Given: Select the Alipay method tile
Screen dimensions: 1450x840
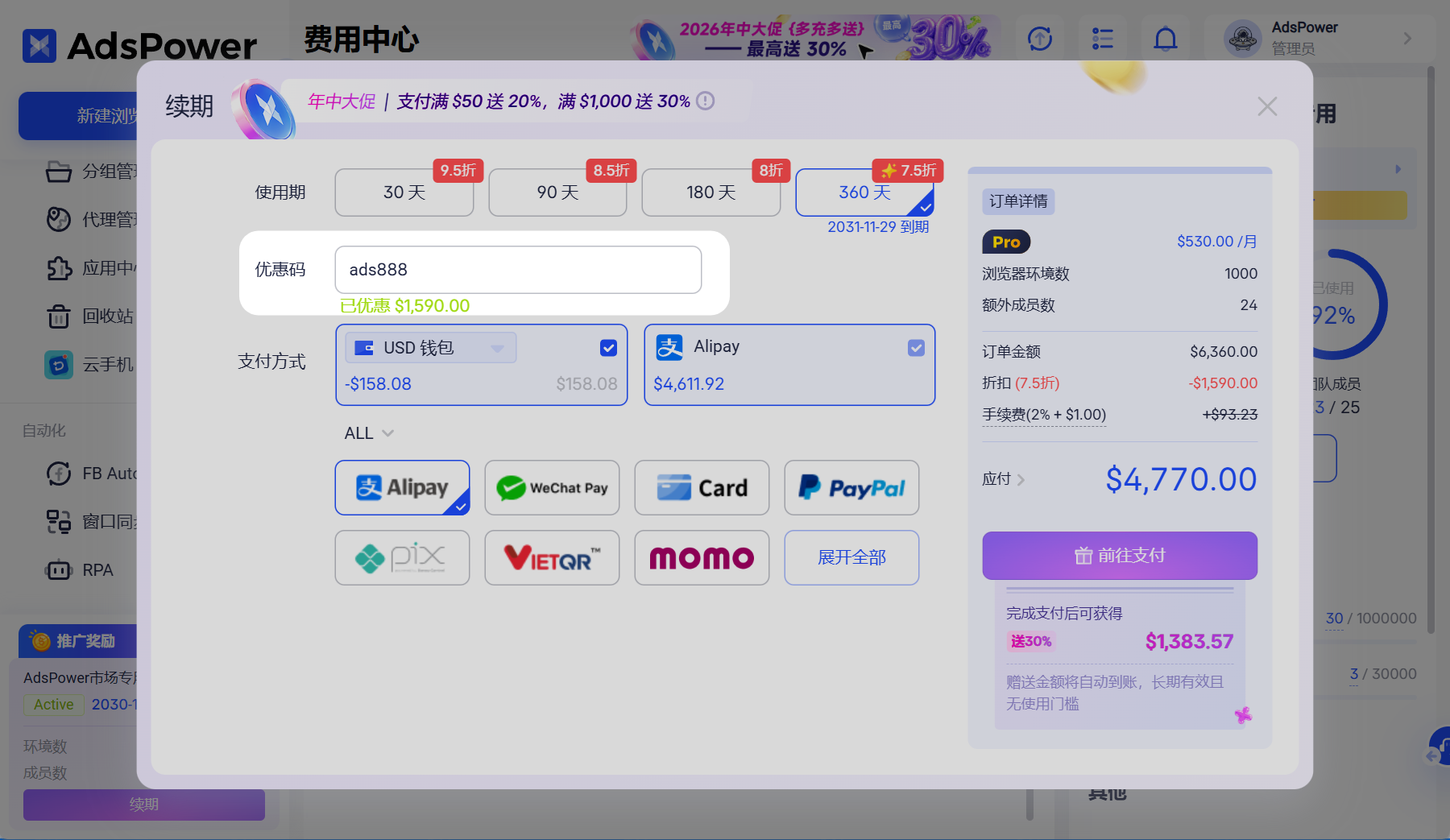Looking at the screenshot, I should [402, 487].
